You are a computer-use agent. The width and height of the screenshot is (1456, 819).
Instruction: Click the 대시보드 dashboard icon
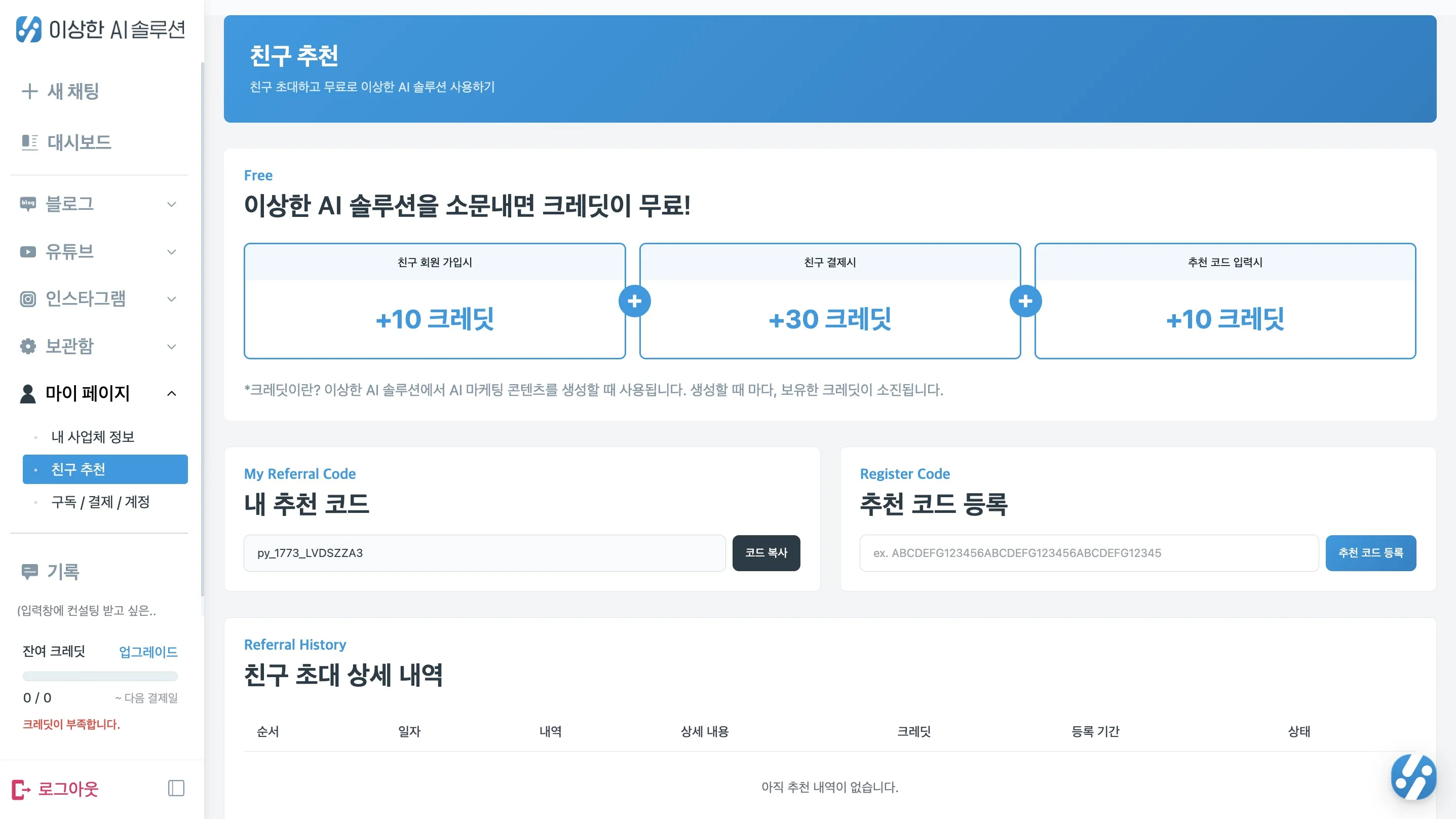click(x=29, y=142)
